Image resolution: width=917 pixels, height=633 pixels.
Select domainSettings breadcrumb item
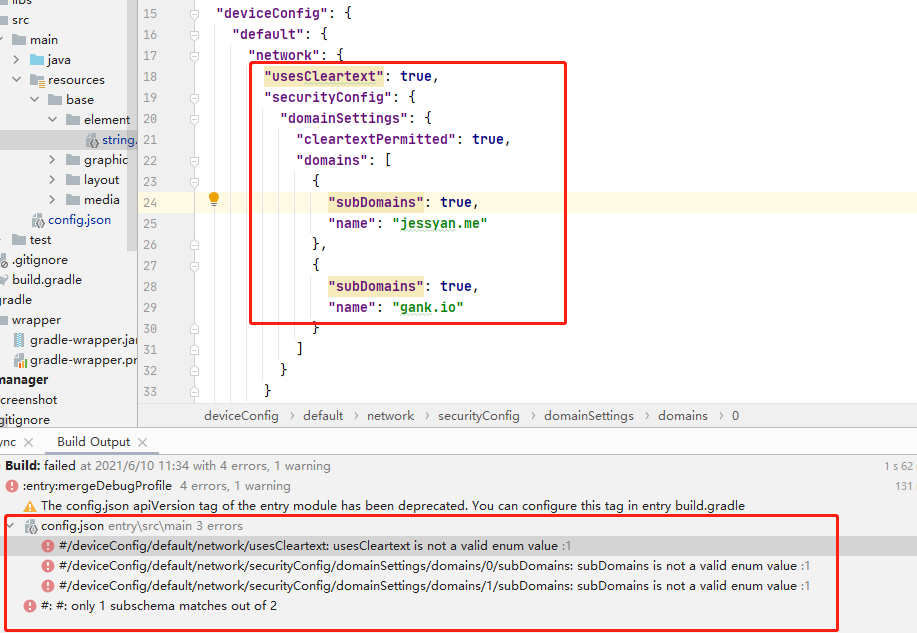point(588,416)
